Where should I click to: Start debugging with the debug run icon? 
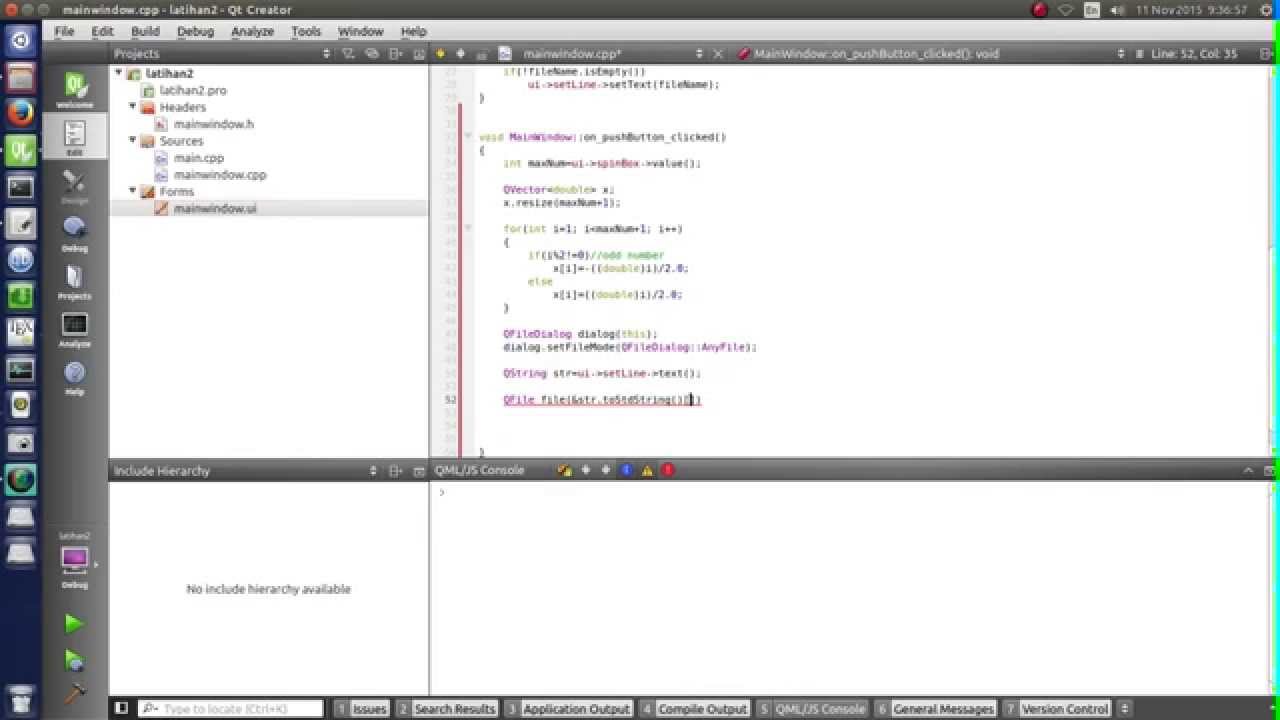[x=75, y=660]
